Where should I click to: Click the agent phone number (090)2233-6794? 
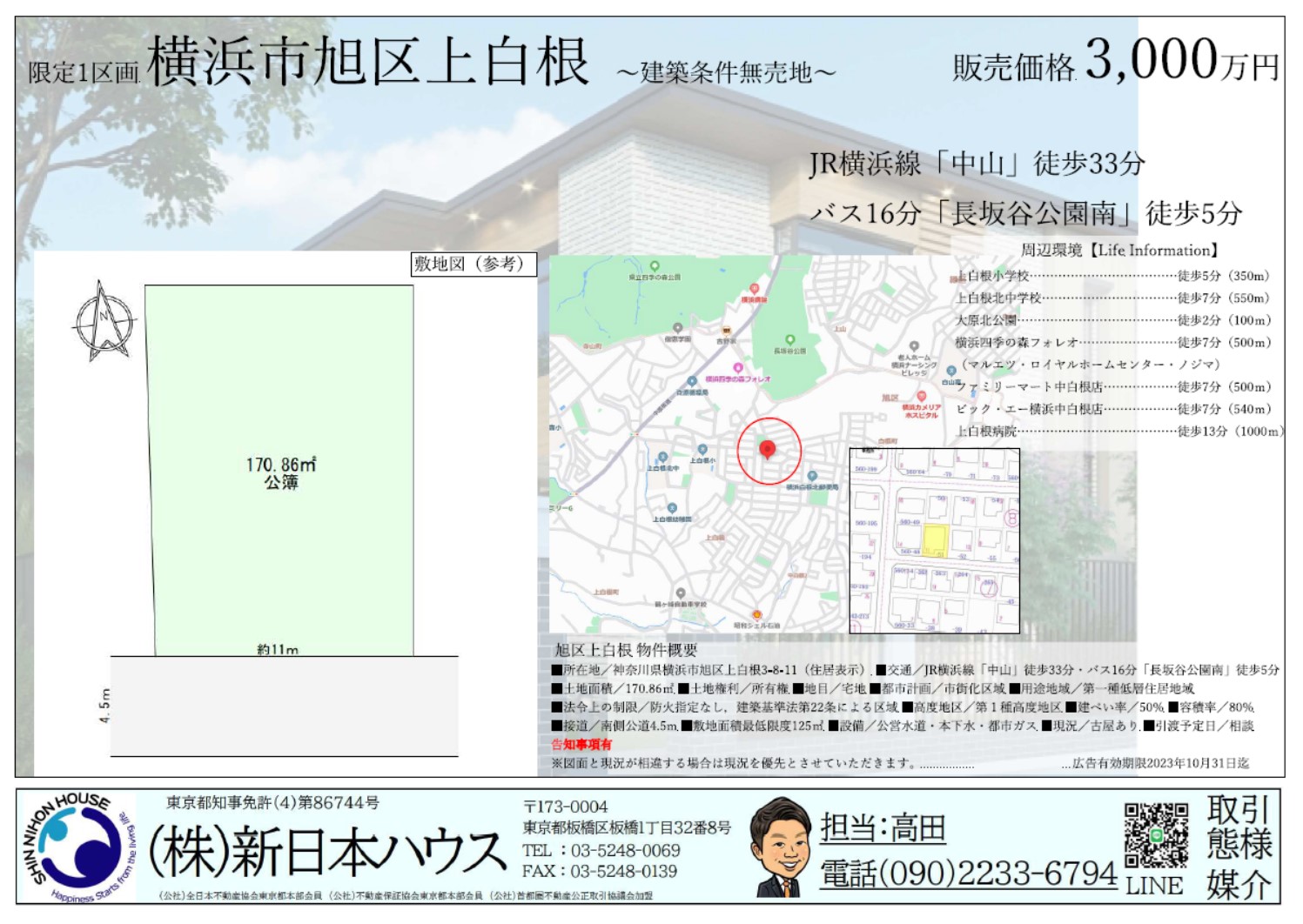point(968,874)
